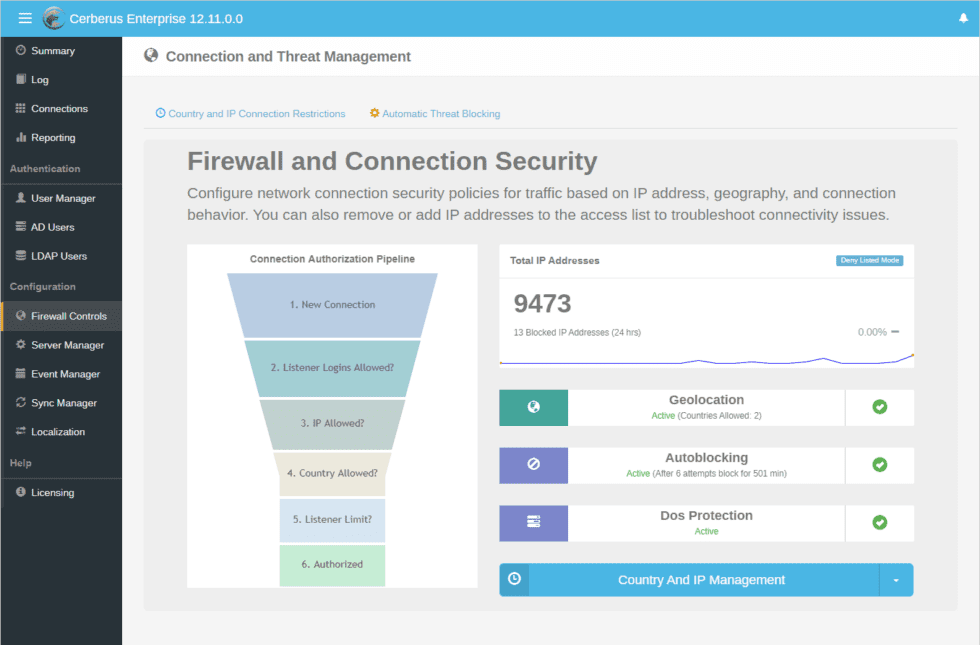
Task: Toggle the Dos Protection active checkmark
Action: [x=879, y=523]
